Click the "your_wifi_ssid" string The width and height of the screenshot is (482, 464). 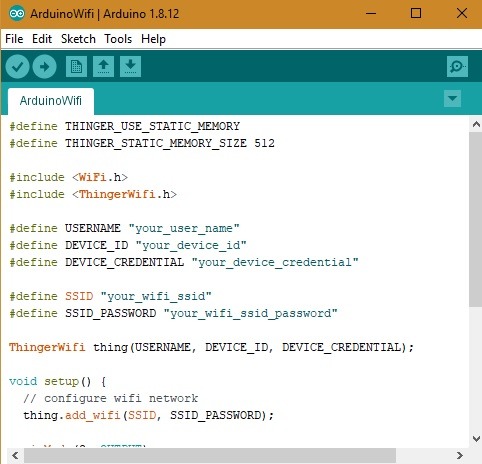(156, 296)
